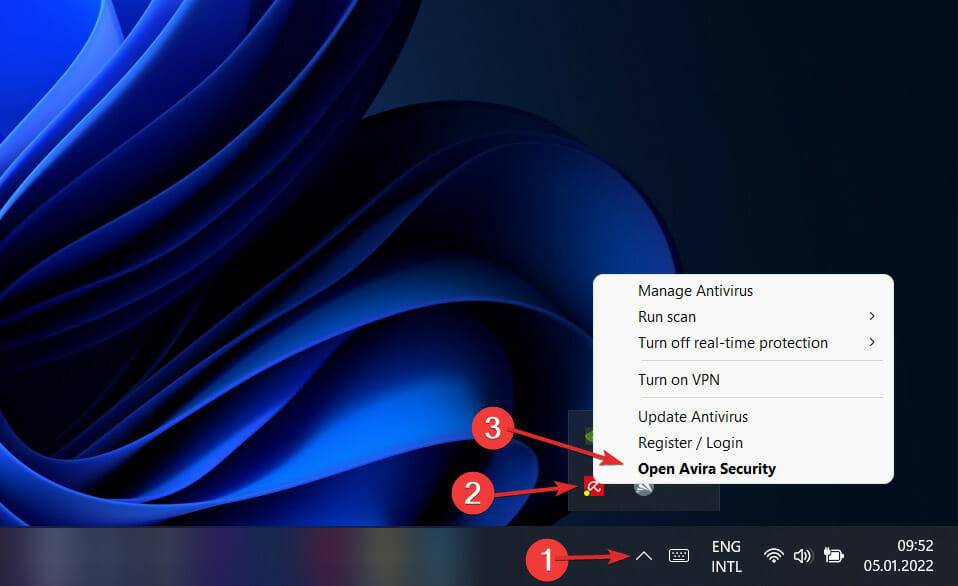The width and height of the screenshot is (958, 586).
Task: Open the touch keyboard from the taskbar
Action: [x=679, y=555]
